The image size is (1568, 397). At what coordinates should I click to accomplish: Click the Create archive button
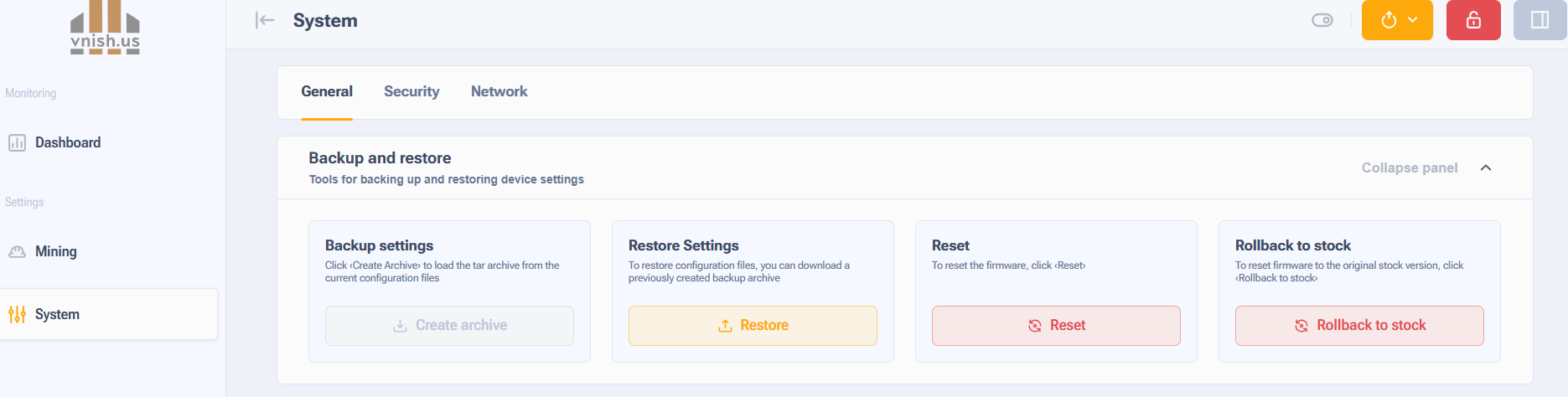coord(449,325)
